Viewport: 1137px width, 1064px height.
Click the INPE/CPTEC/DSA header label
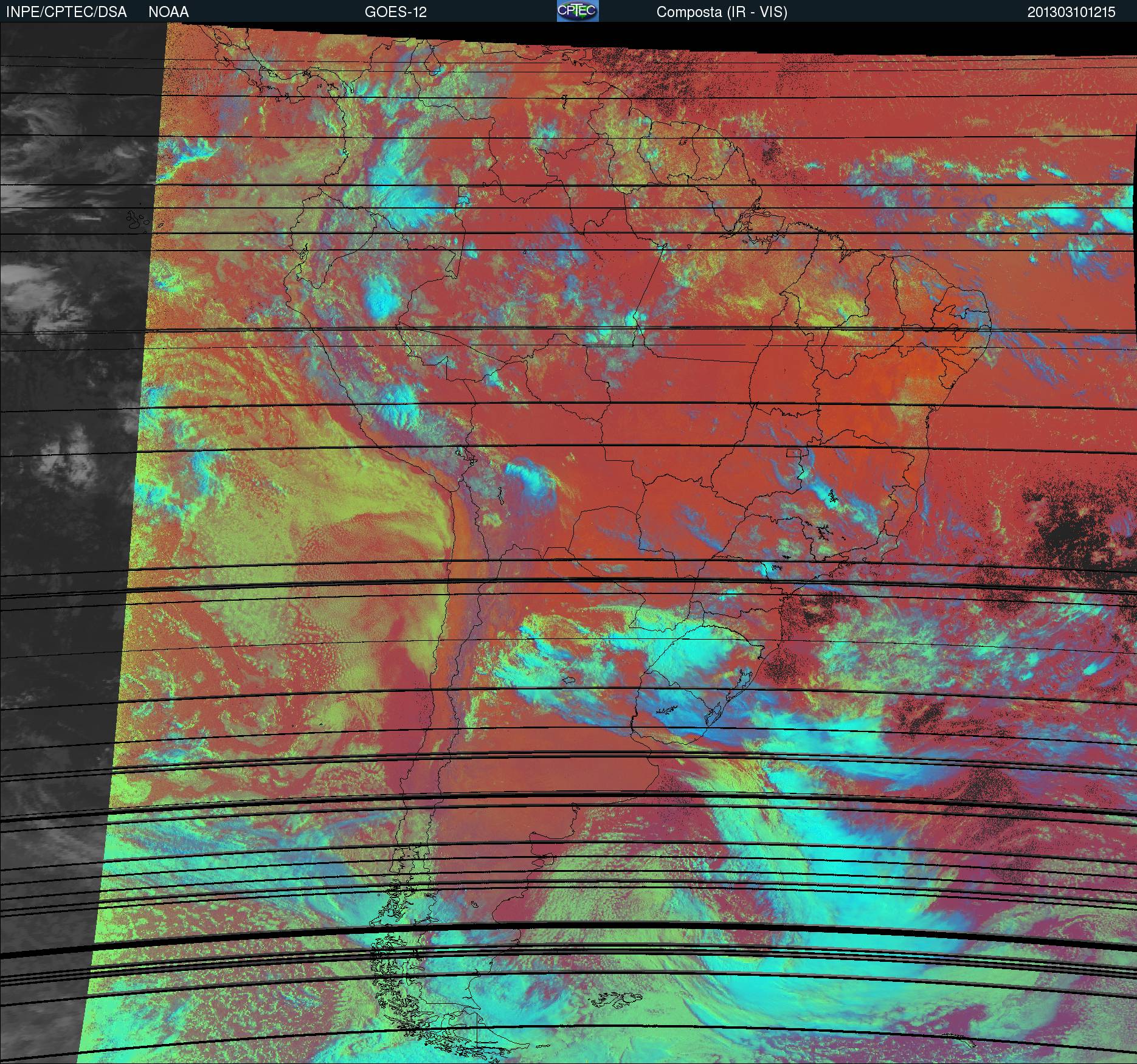(x=66, y=12)
